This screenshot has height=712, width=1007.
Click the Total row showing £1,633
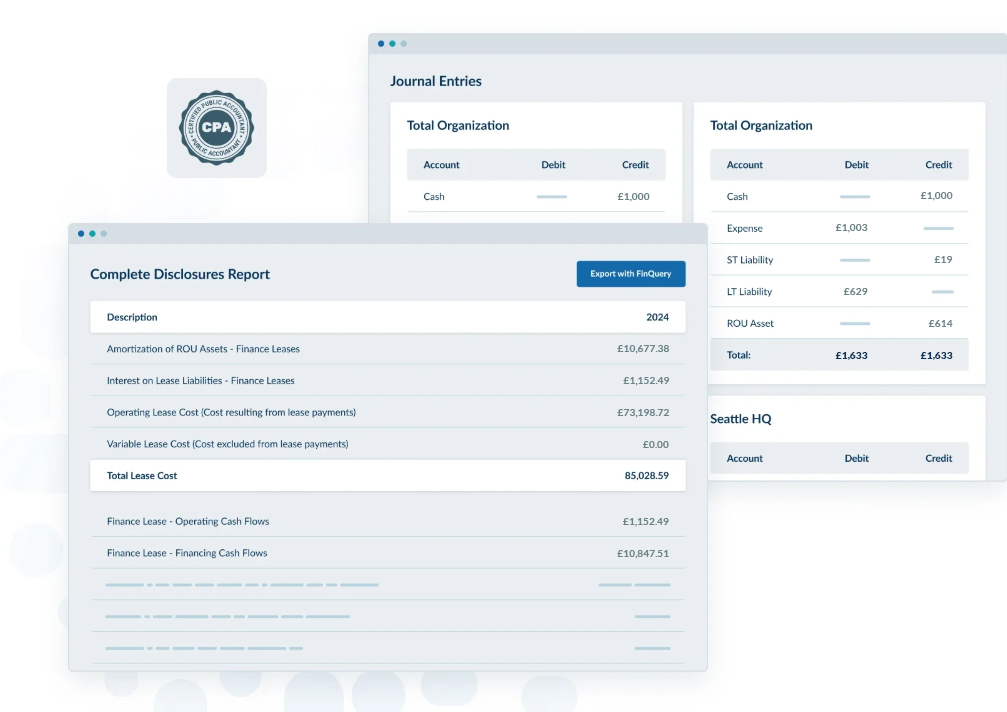(838, 354)
